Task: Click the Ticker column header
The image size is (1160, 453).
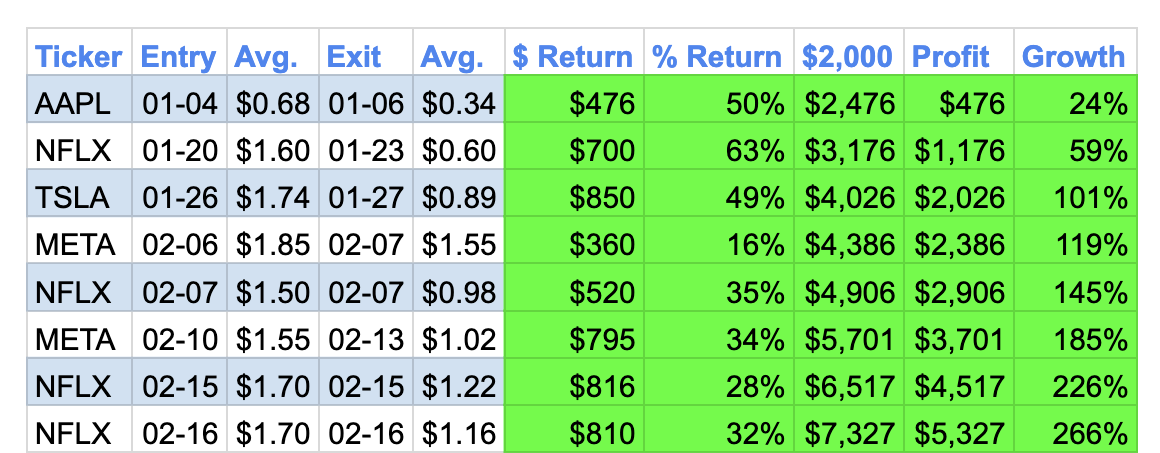Action: point(79,56)
